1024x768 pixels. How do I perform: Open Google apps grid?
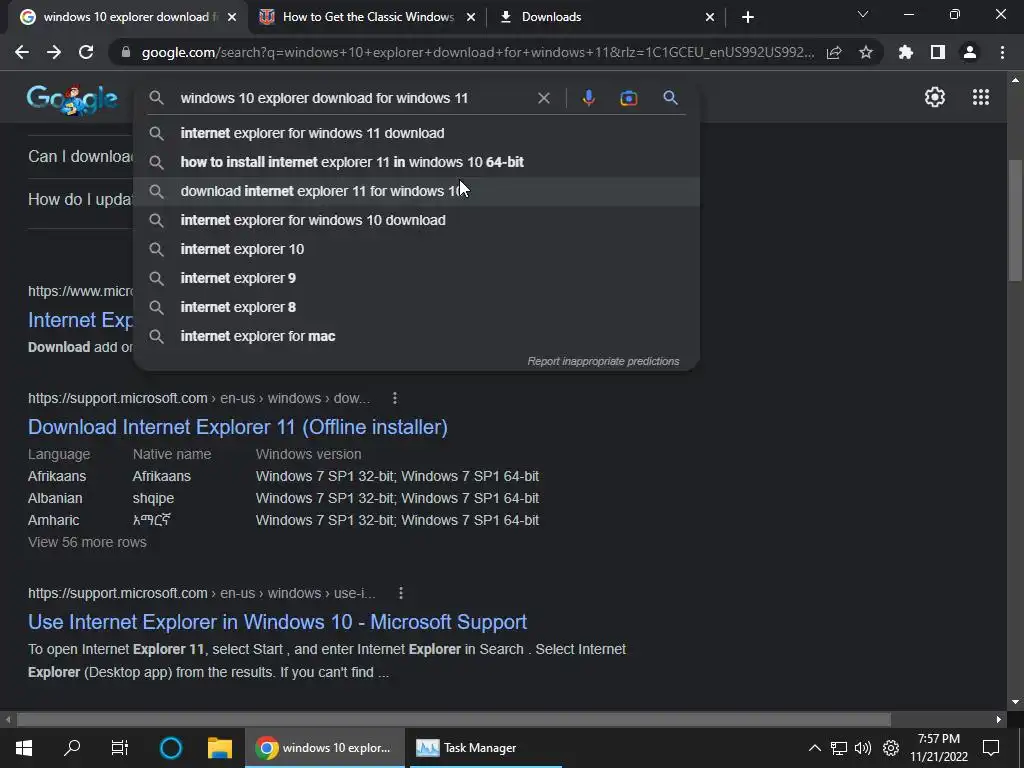coord(981,97)
